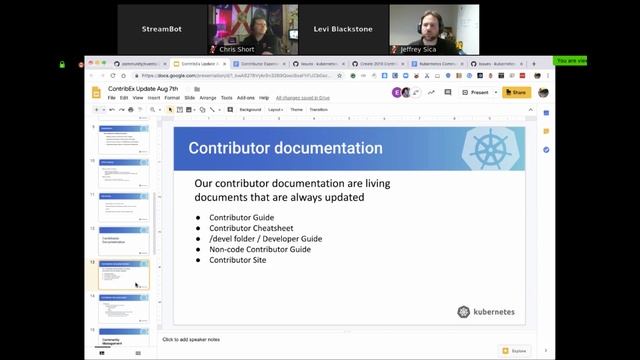The width and height of the screenshot is (640, 360).
Task: Click the Chrome three-dot menu
Action: coord(548,76)
